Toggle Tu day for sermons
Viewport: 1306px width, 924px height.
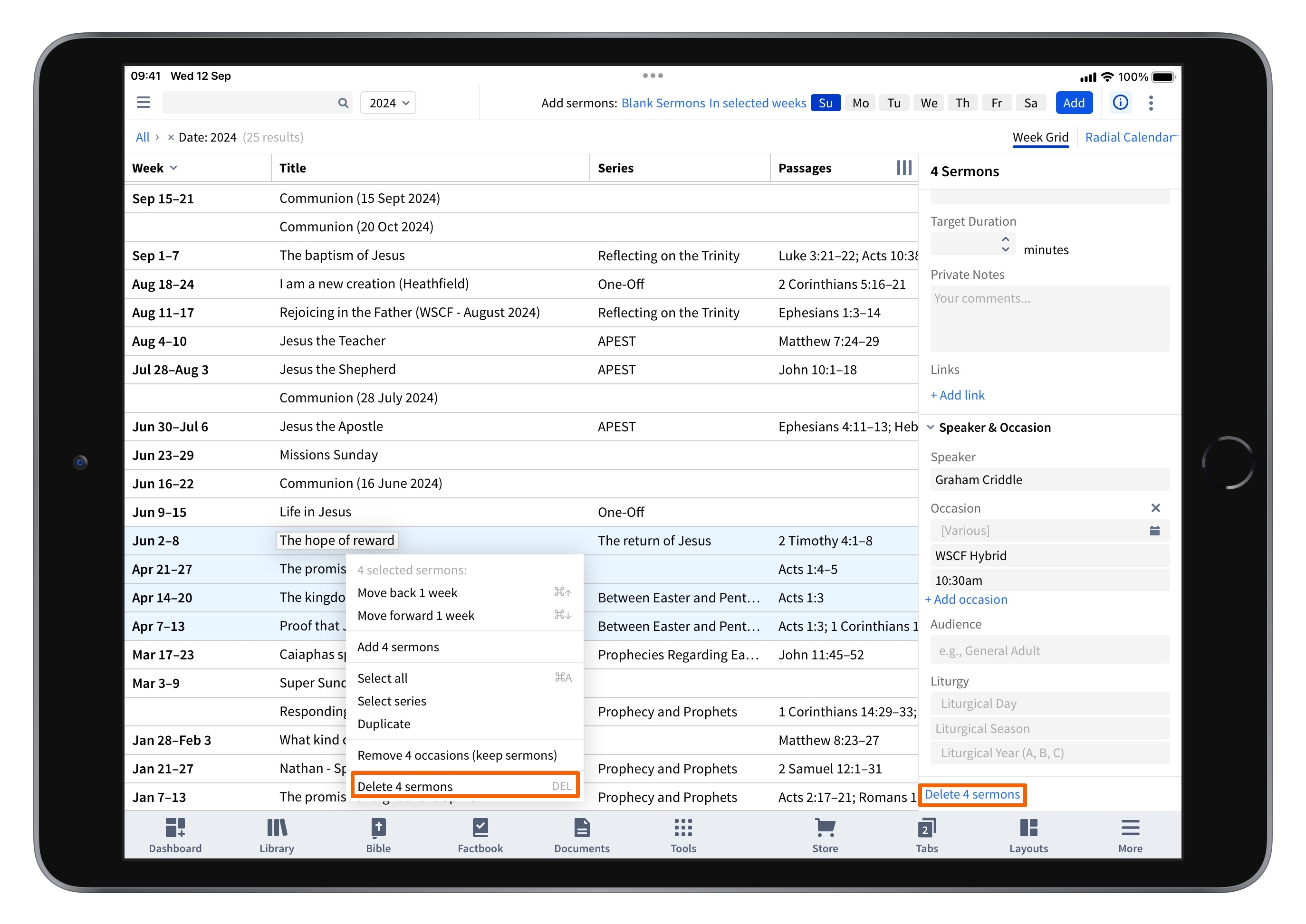click(x=894, y=103)
